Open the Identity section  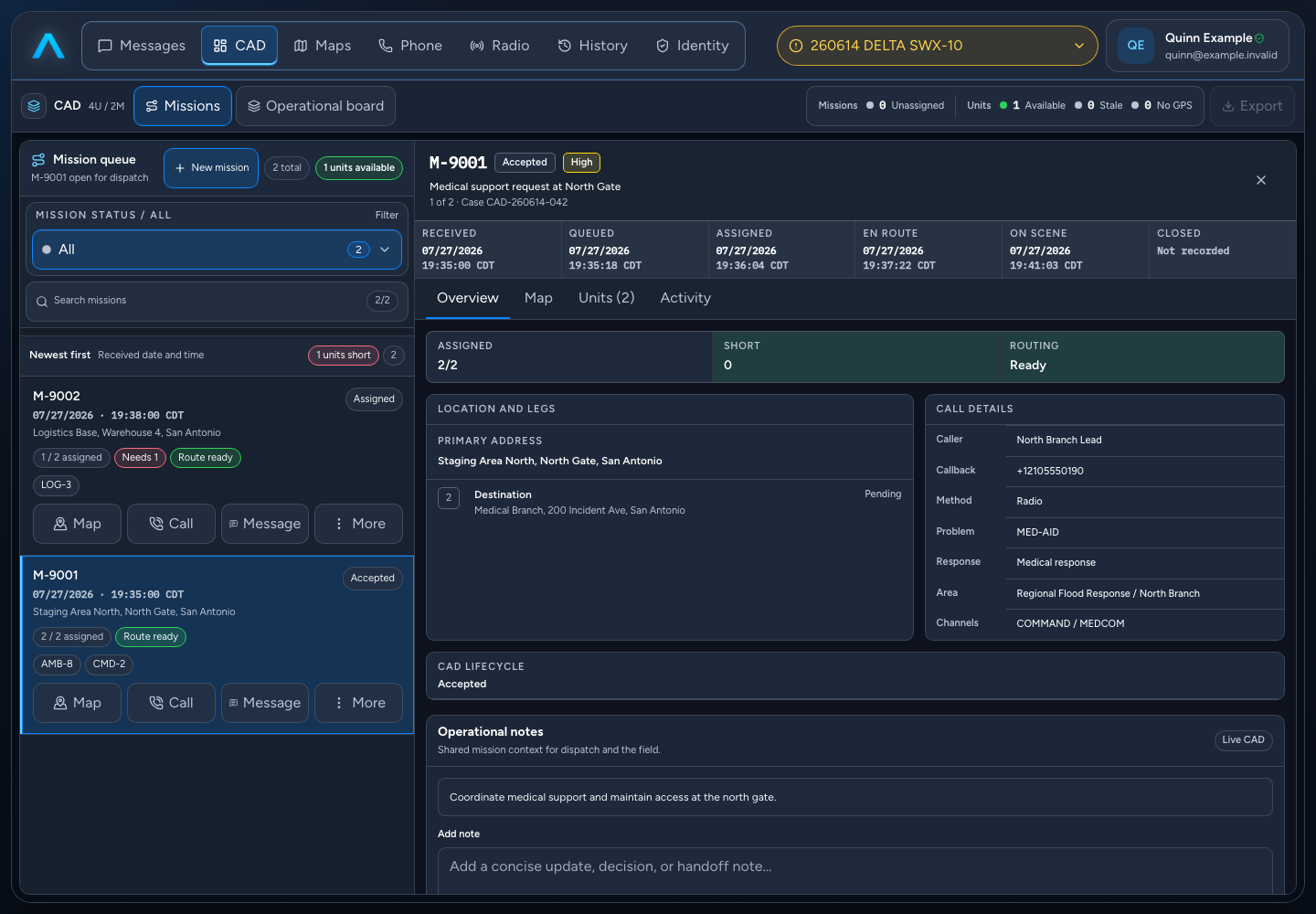[693, 46]
